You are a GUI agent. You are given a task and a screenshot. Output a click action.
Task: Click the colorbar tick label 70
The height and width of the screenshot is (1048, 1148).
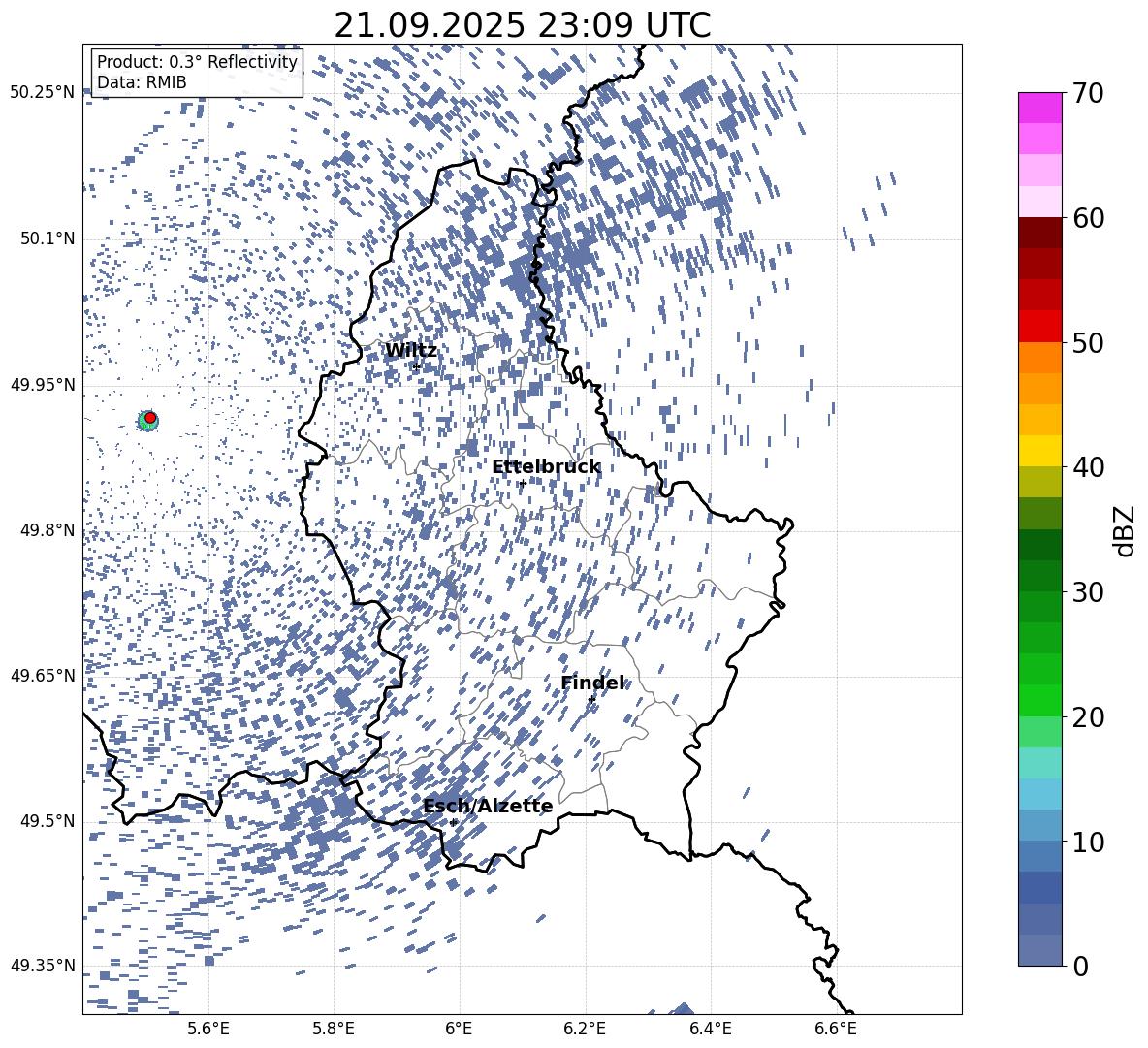tap(1089, 93)
